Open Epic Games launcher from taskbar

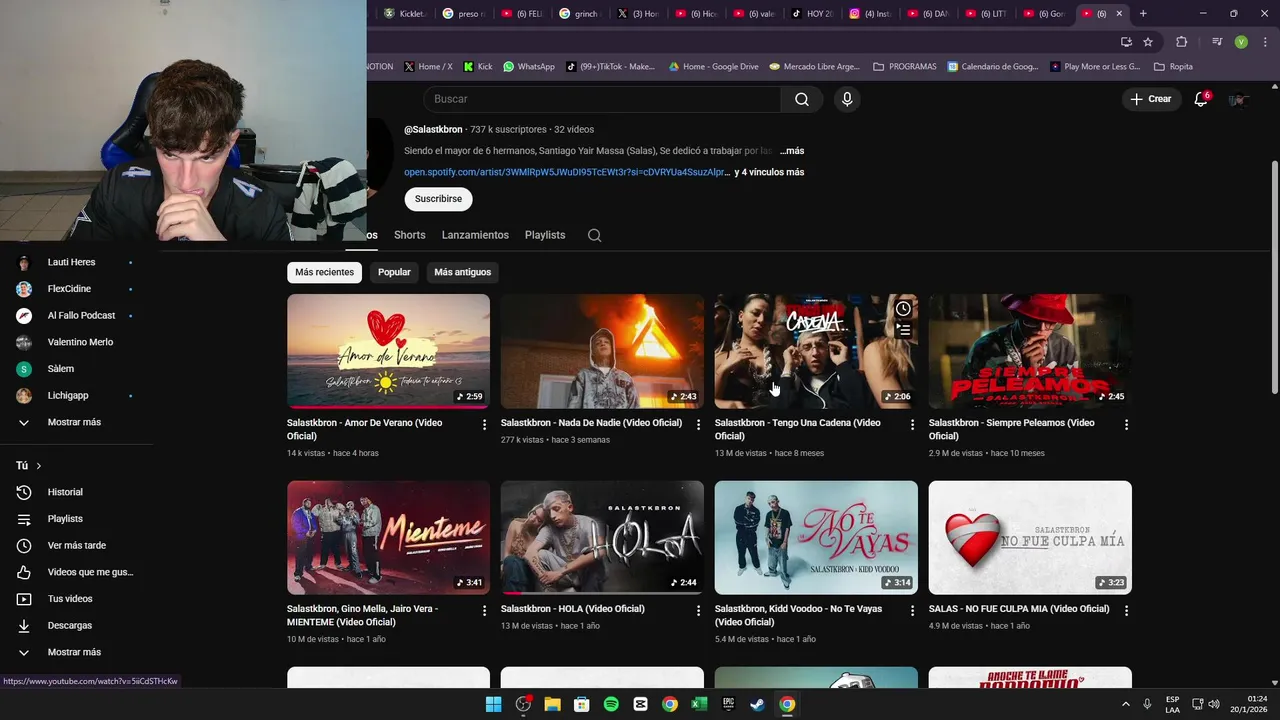pos(729,704)
